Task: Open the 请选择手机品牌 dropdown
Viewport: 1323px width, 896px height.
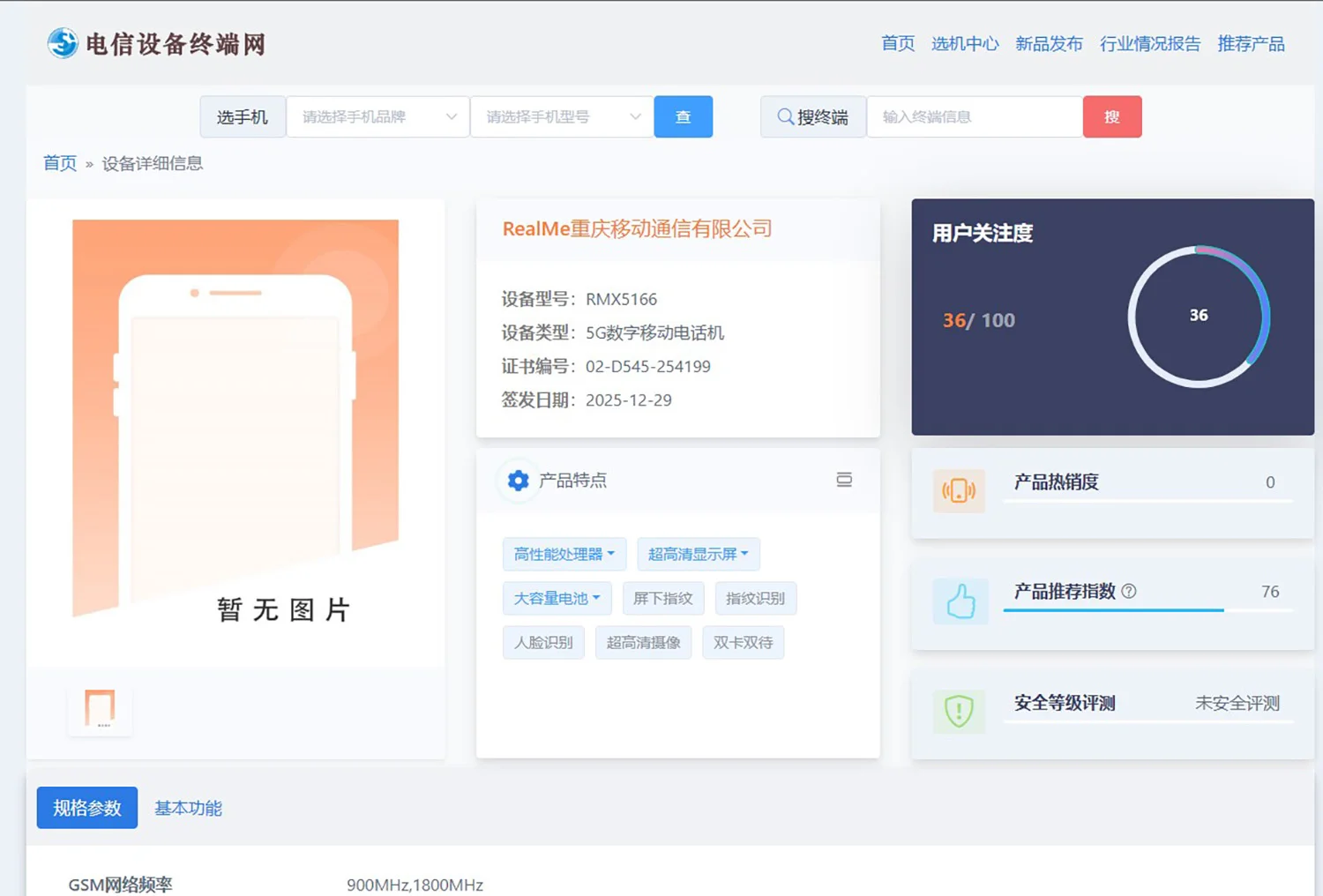Action: (x=377, y=116)
